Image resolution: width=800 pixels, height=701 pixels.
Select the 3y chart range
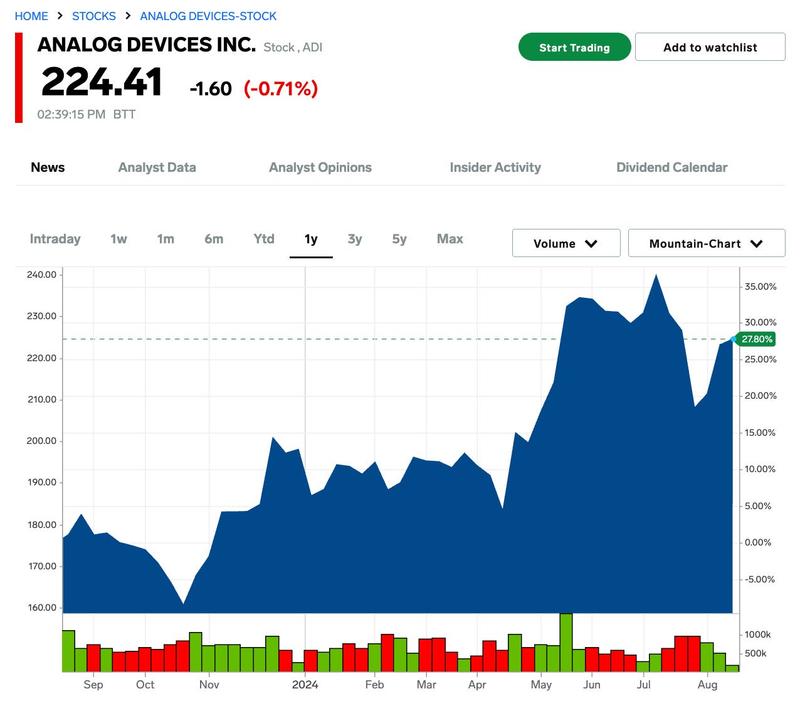click(x=355, y=239)
